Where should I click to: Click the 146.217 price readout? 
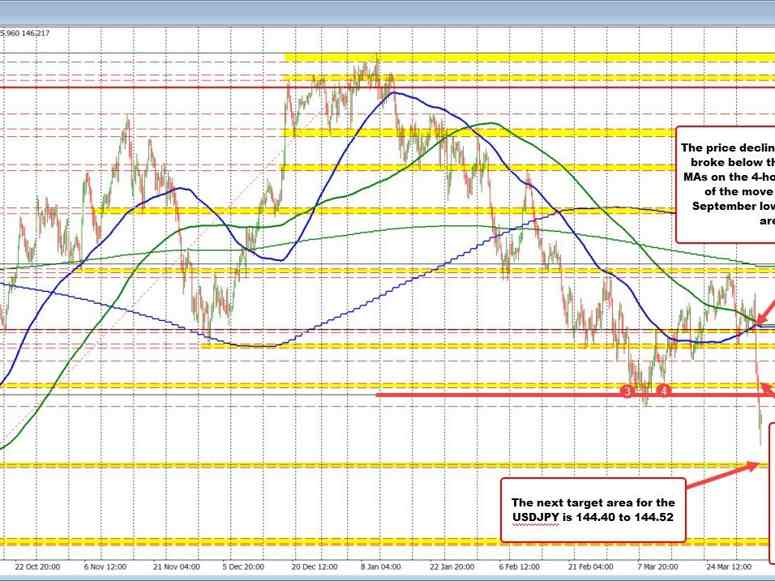(36, 34)
